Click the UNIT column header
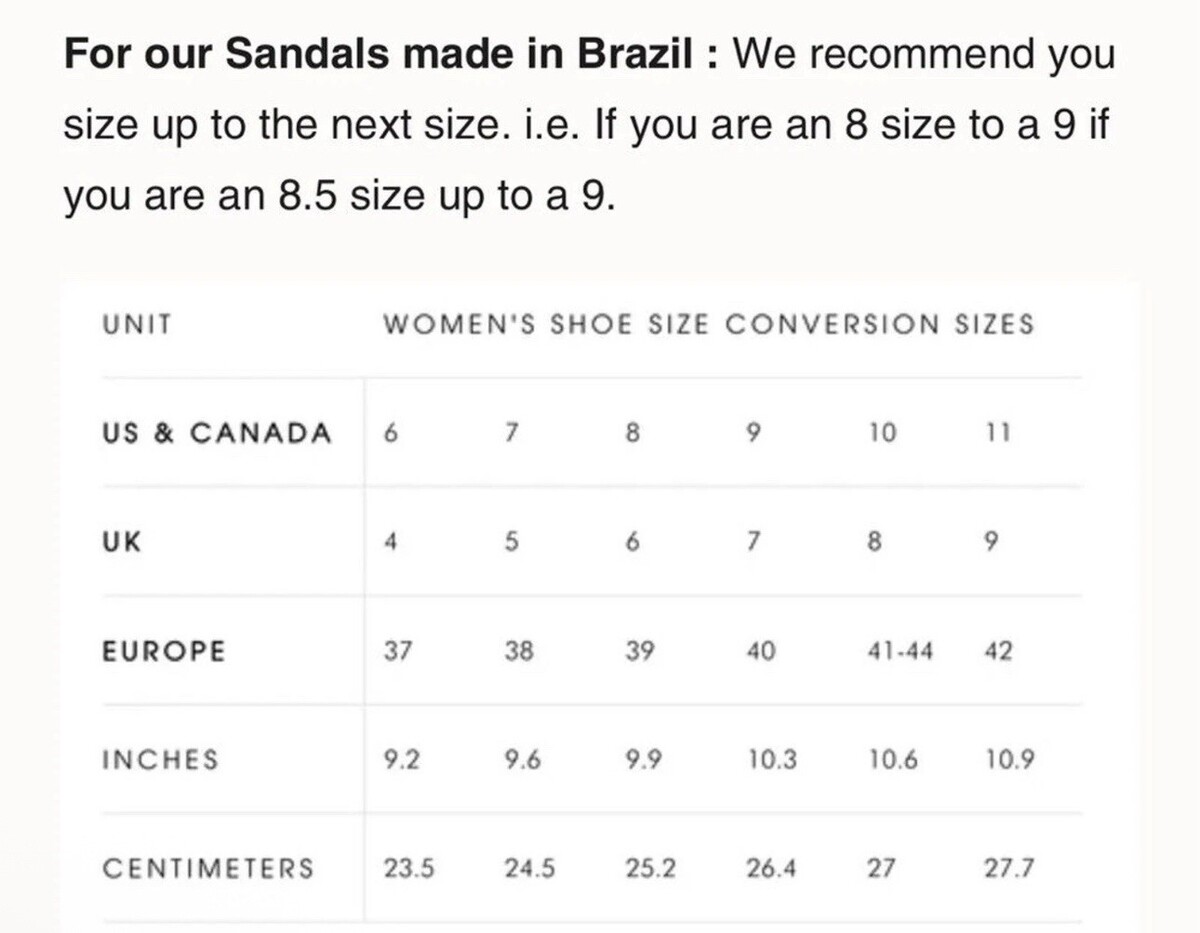 [x=137, y=325]
